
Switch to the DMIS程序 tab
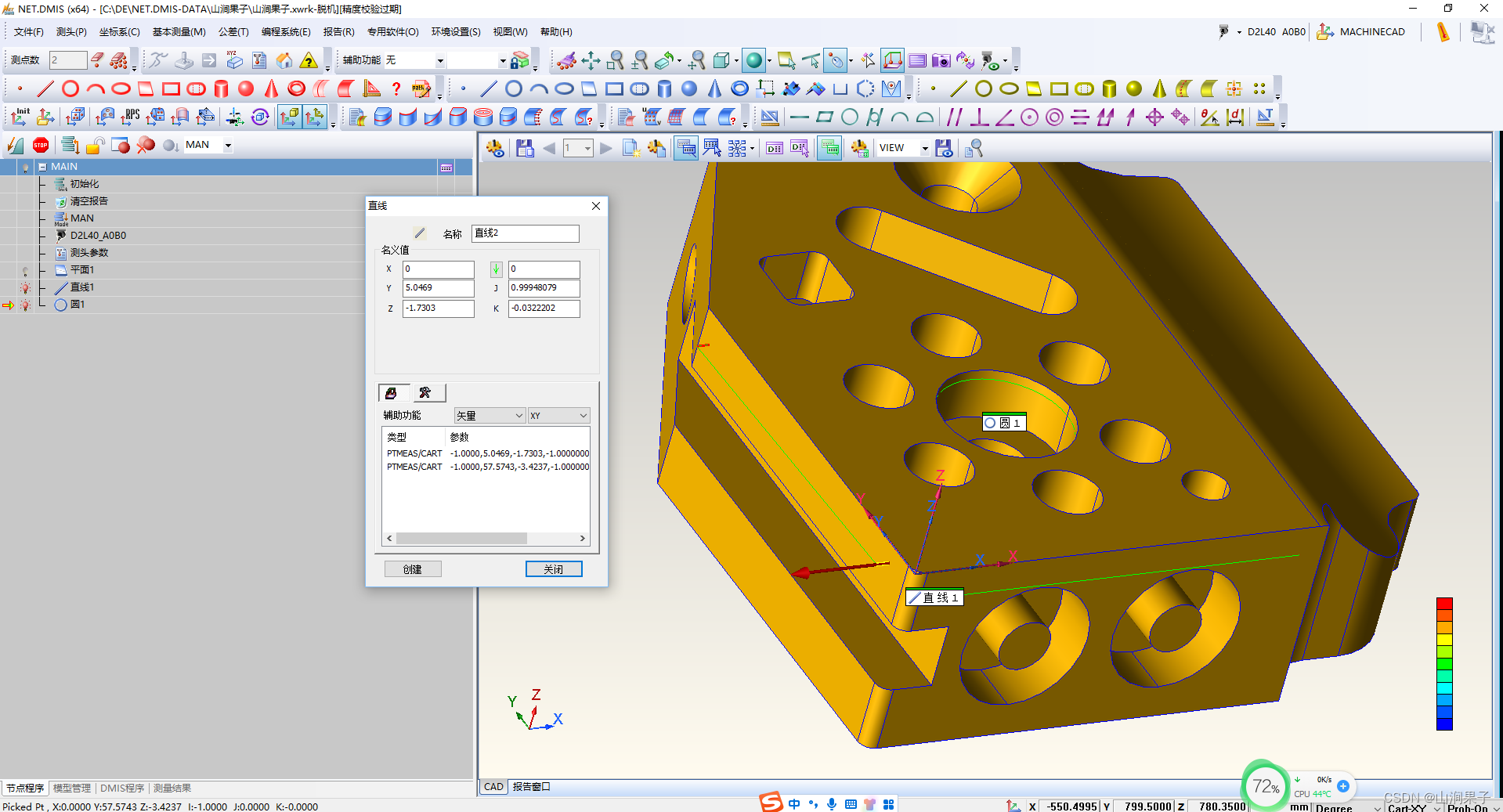coord(122,788)
